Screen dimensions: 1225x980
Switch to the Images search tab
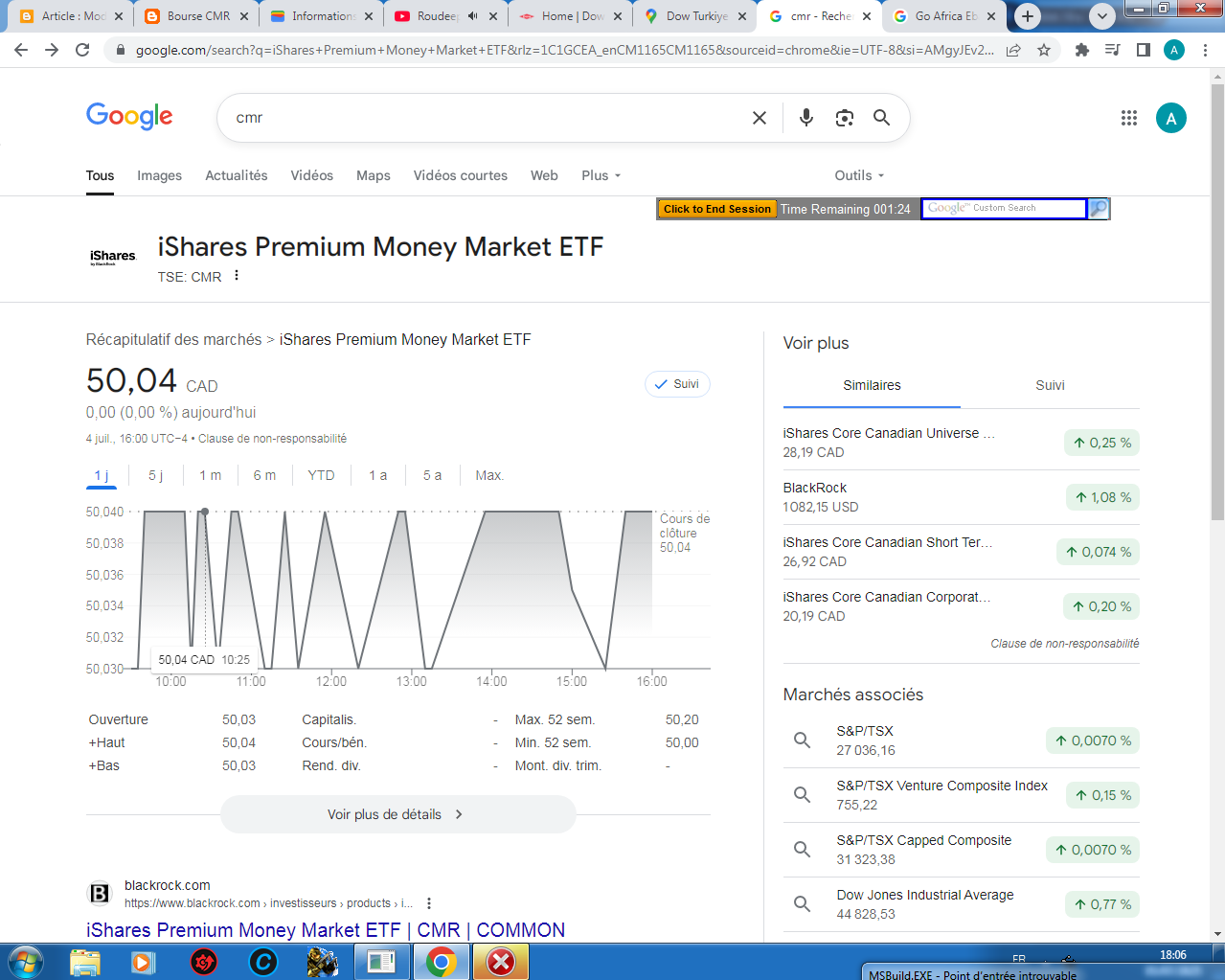[159, 175]
